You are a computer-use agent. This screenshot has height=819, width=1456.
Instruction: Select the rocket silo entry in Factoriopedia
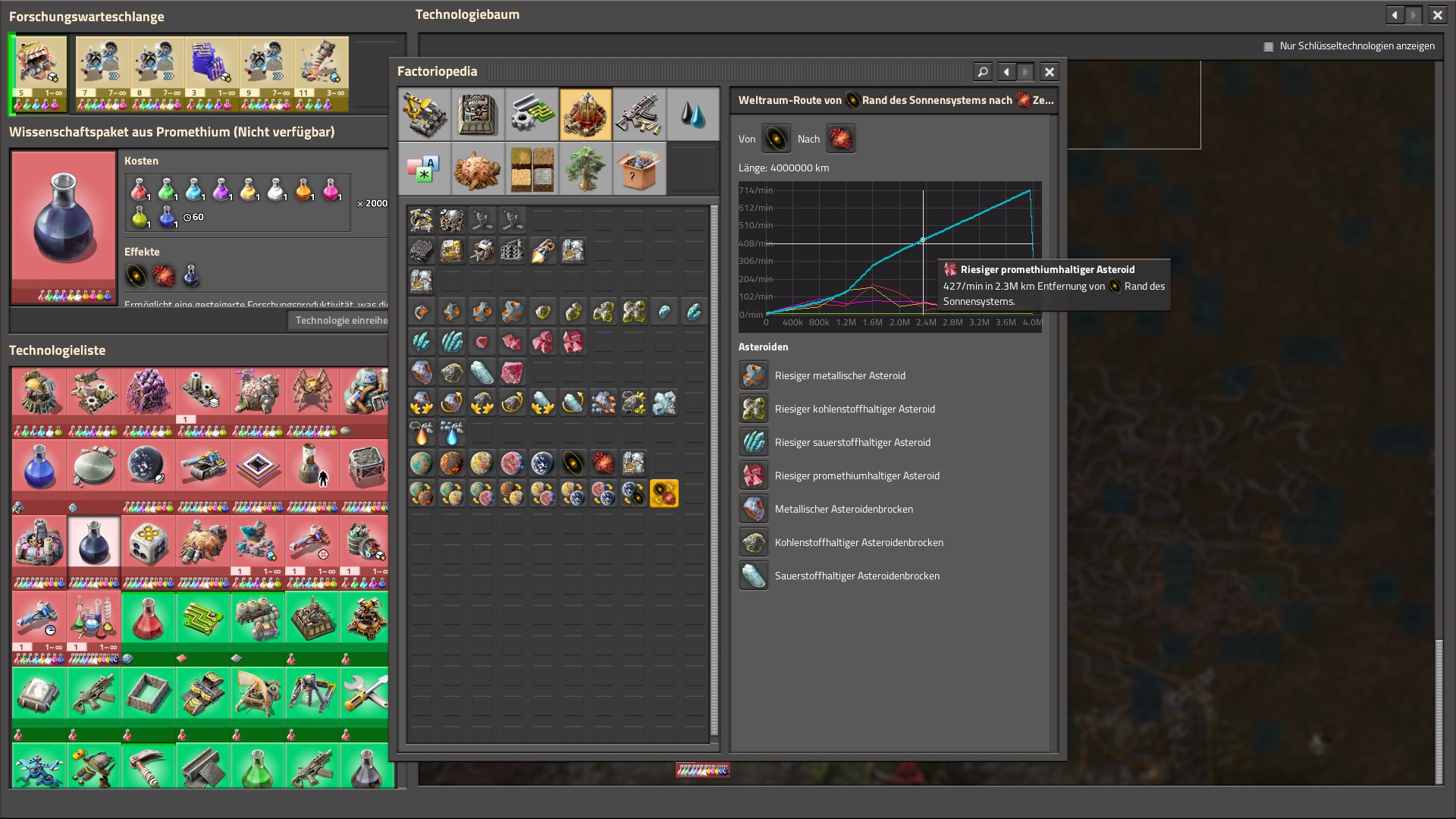pyautogui.click(x=422, y=221)
